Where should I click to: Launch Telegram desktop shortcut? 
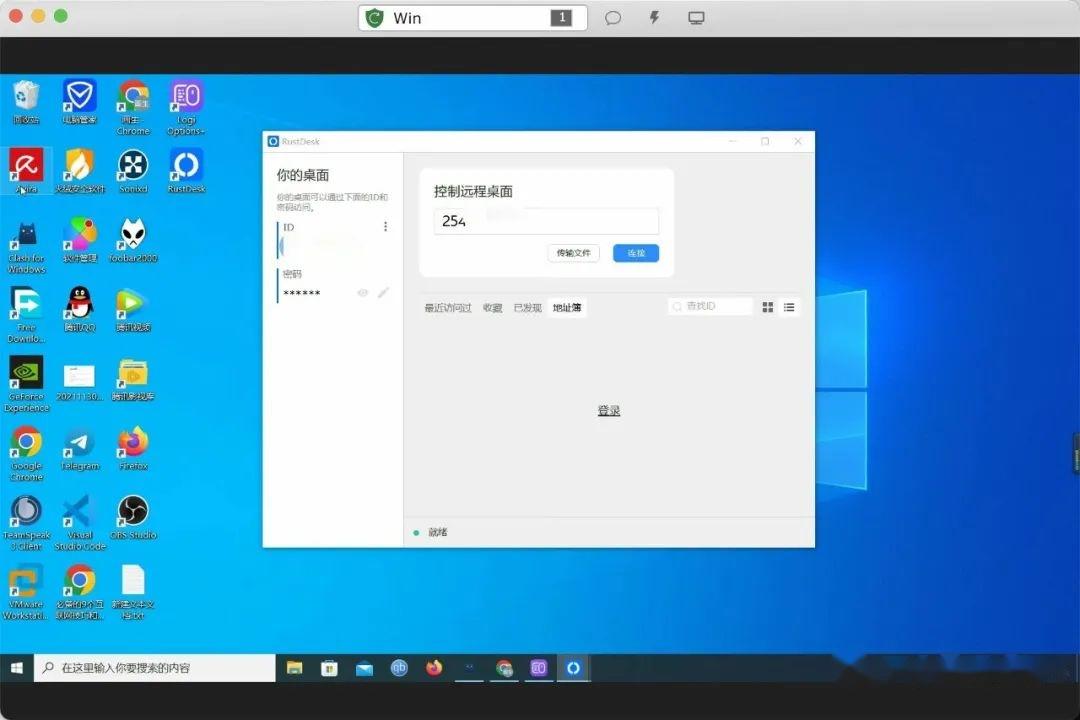pyautogui.click(x=79, y=443)
